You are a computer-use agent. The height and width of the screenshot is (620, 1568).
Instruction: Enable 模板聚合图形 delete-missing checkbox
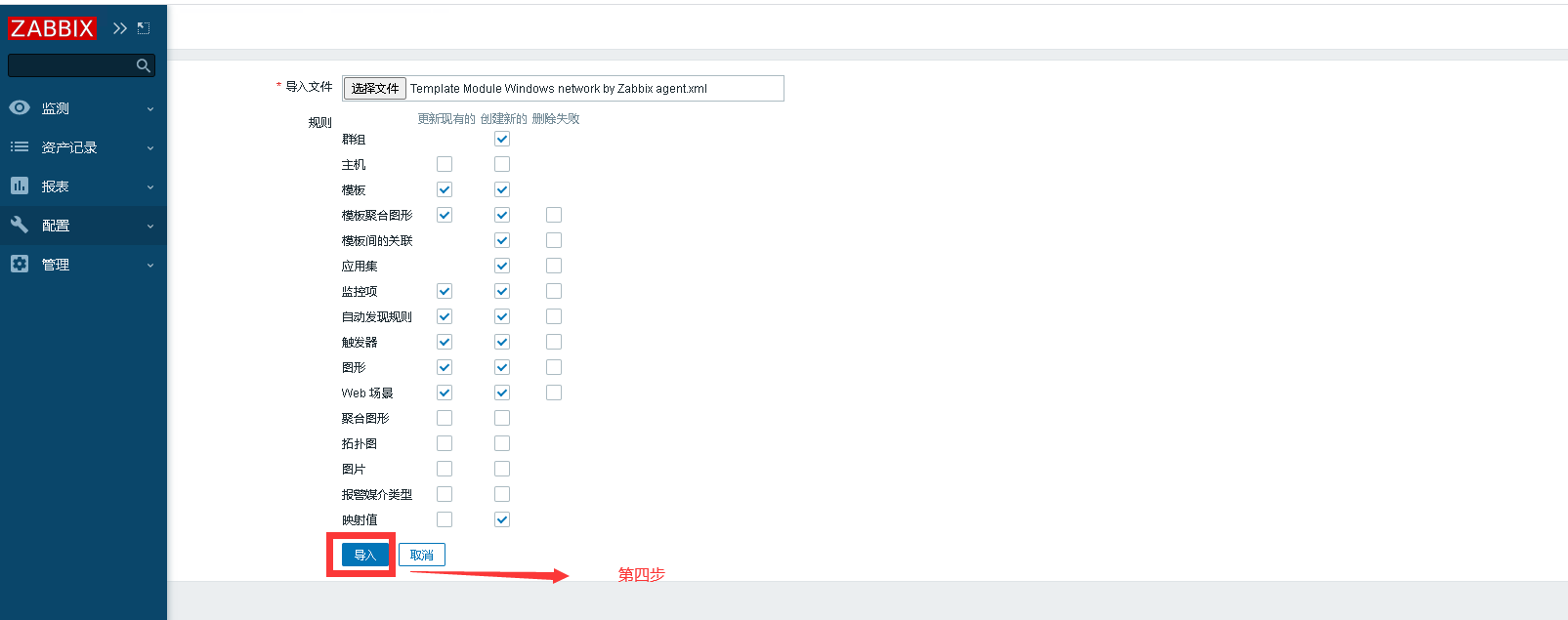(554, 215)
